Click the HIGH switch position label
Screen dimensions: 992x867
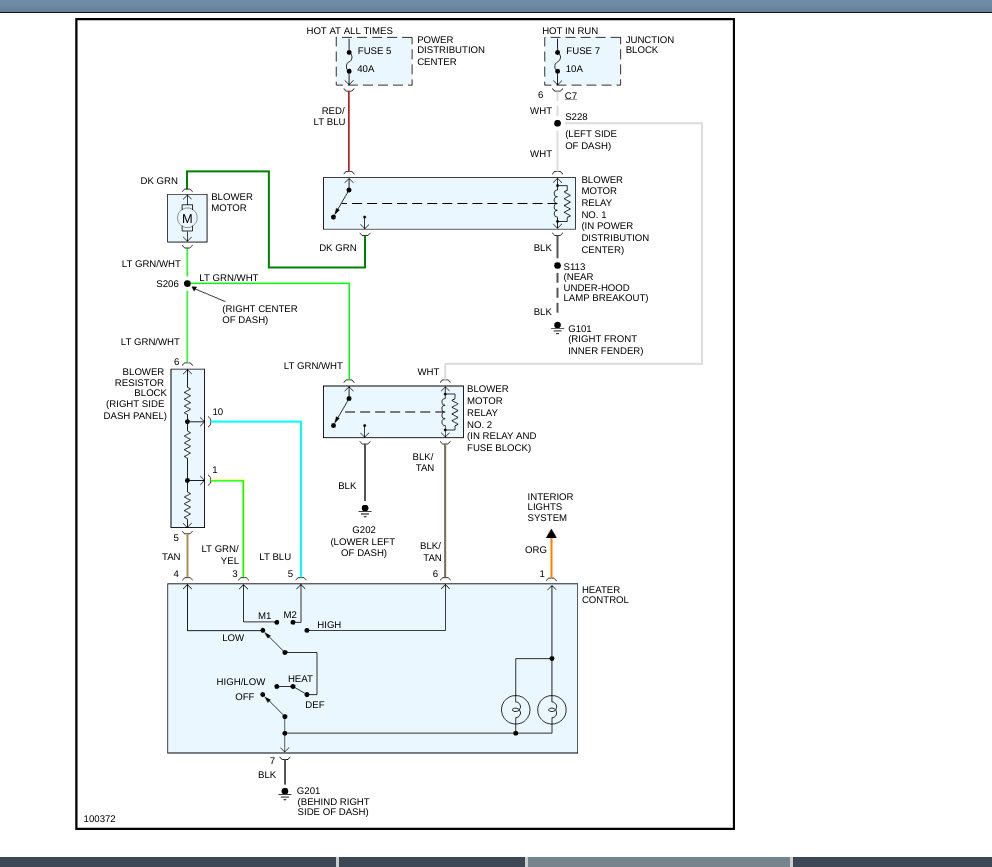point(329,625)
